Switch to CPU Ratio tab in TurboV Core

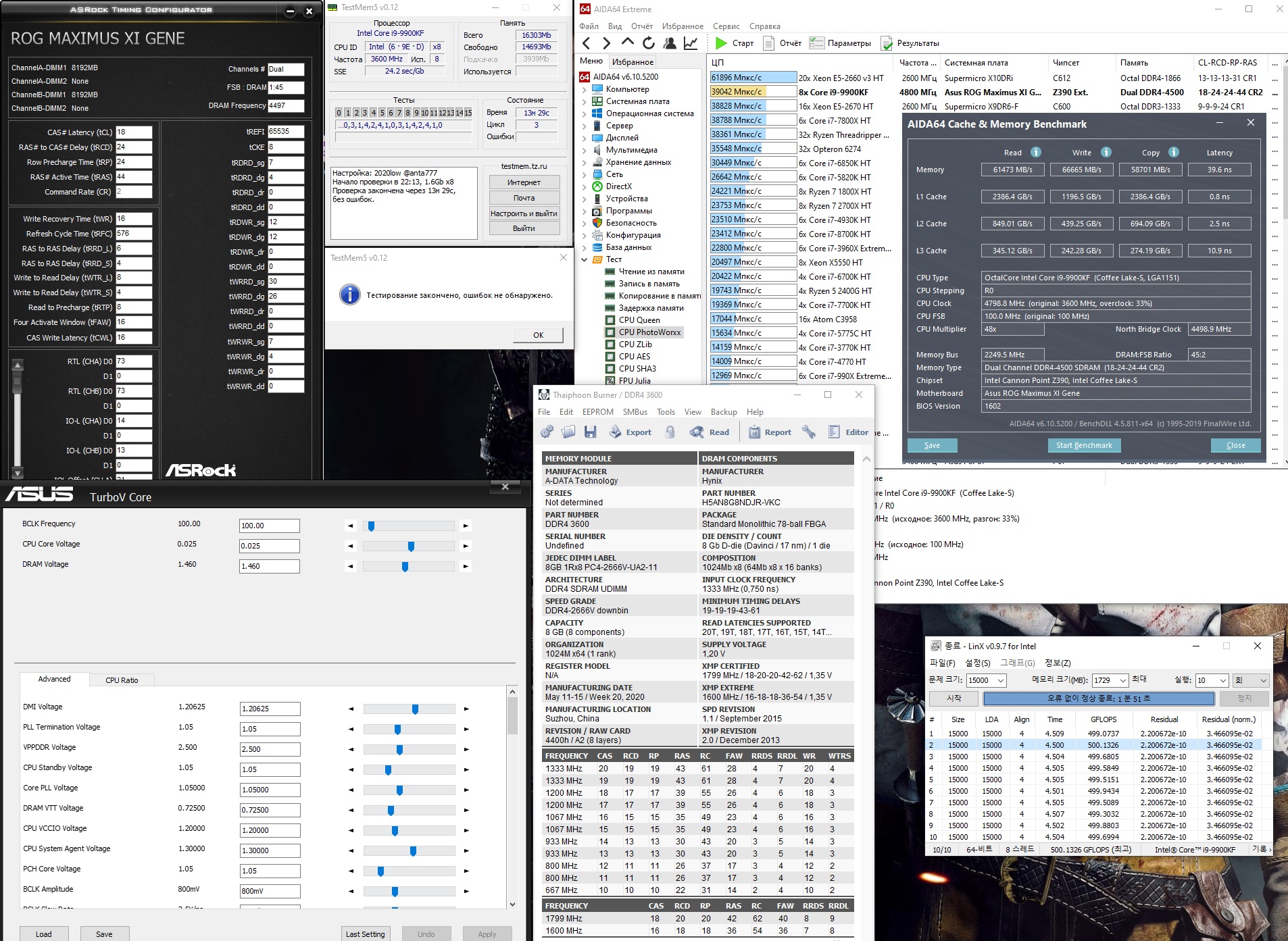click(x=122, y=680)
